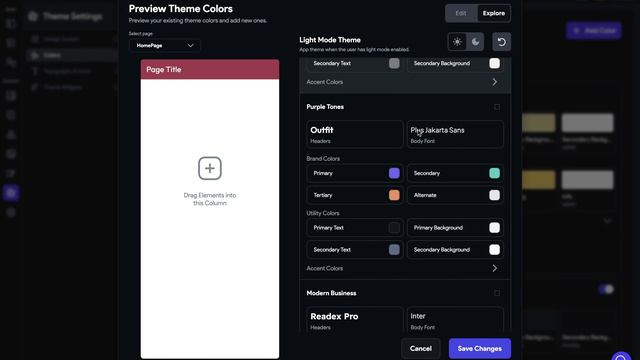Click the Purple Tones Secondary teal swatch
This screenshot has width=640, height=360.
494,173
